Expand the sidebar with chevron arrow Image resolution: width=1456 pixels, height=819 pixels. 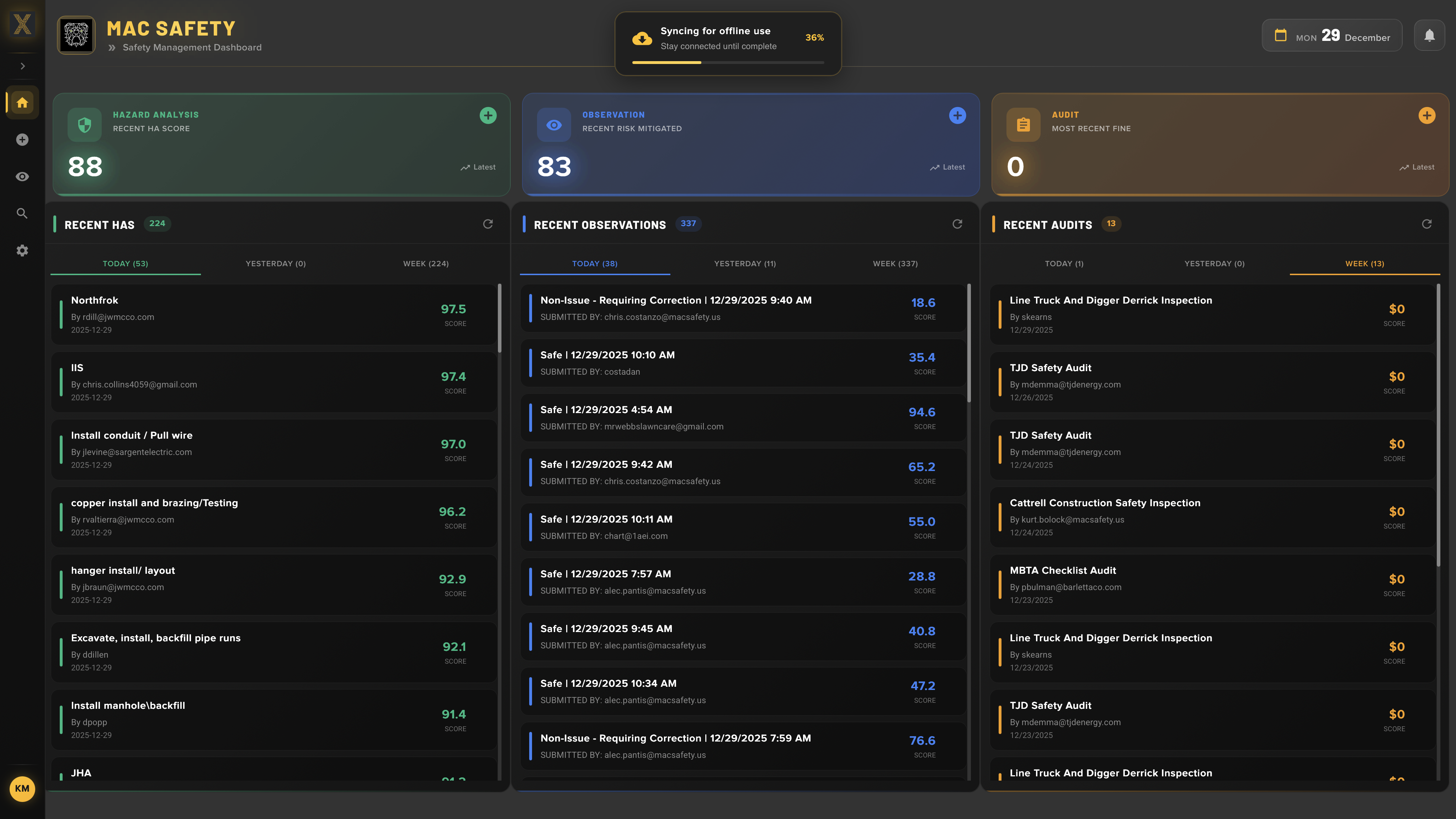click(x=22, y=66)
